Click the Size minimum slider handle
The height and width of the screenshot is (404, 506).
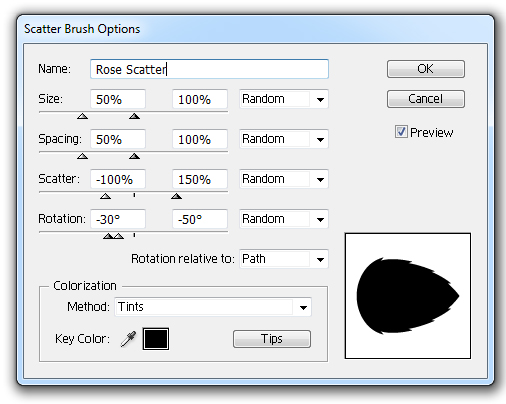coord(82,116)
